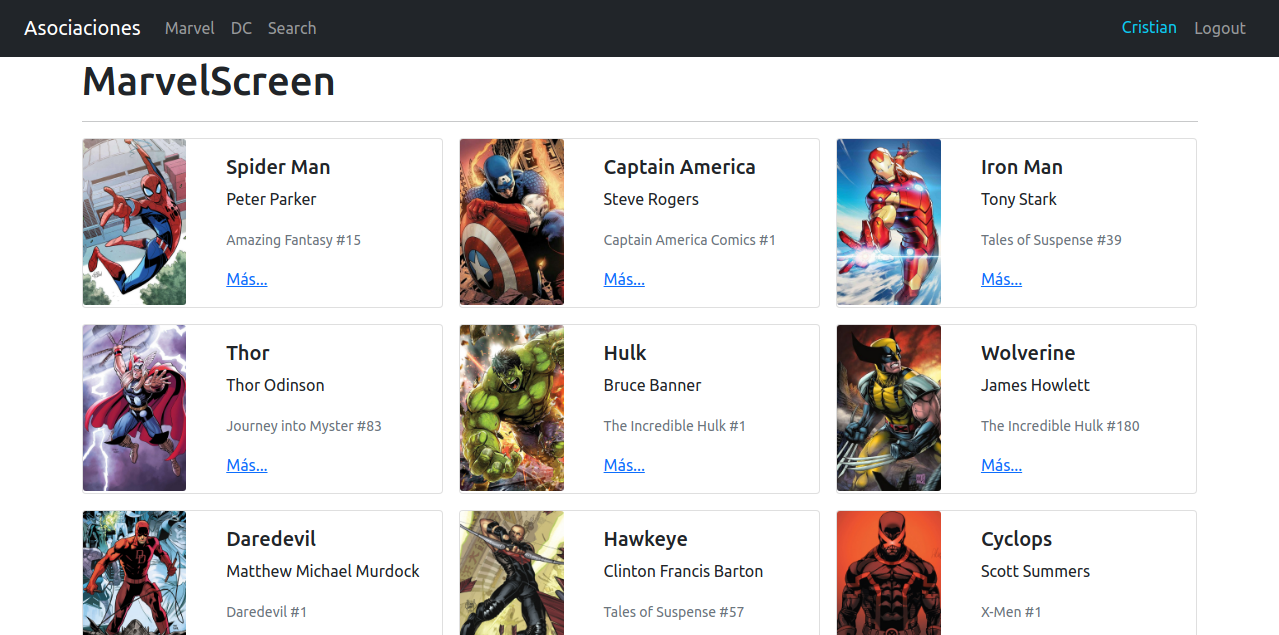Select the Captain America card title
This screenshot has width=1279, height=635.
click(x=680, y=167)
